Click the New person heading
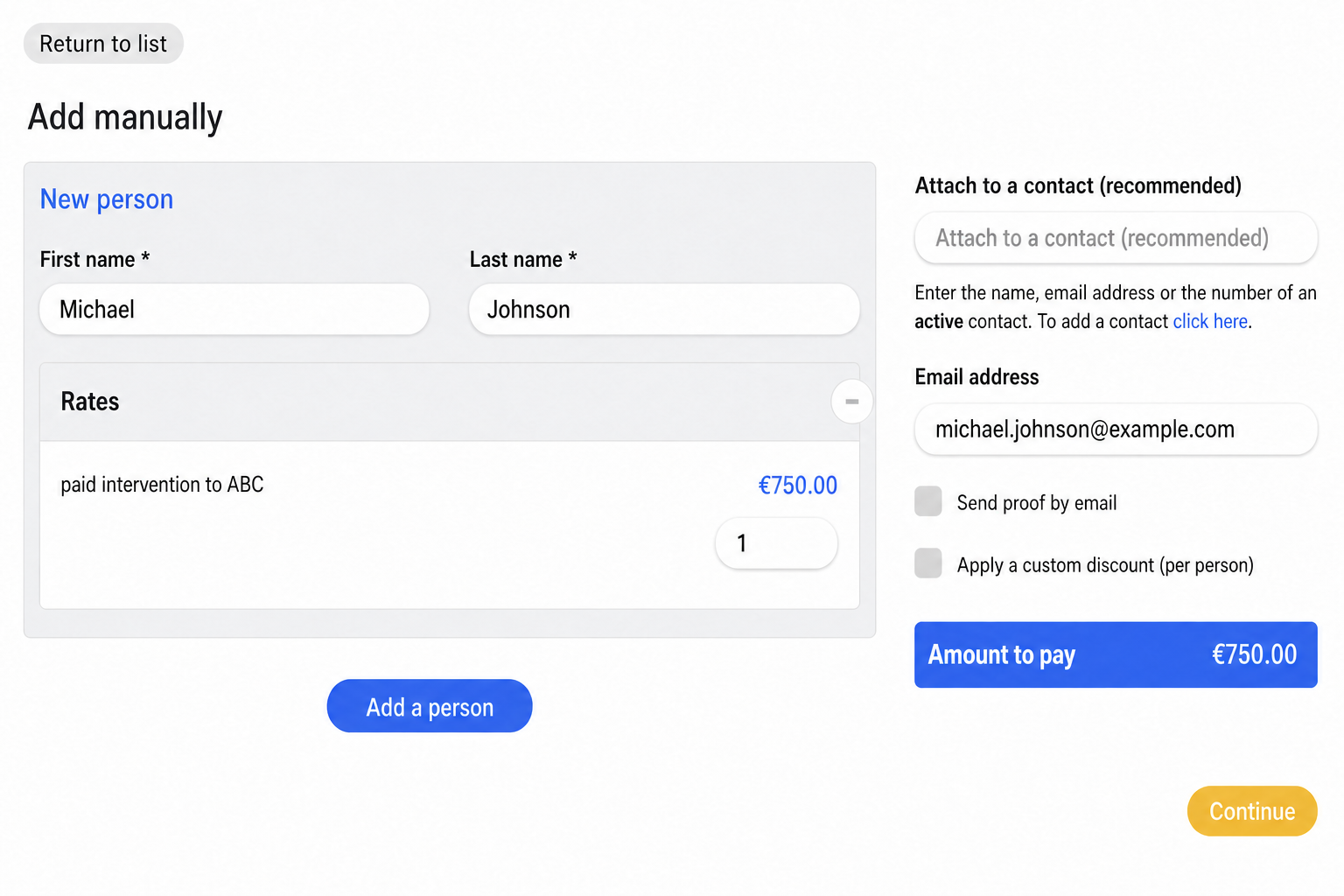The height and width of the screenshot is (896, 1344). (107, 199)
